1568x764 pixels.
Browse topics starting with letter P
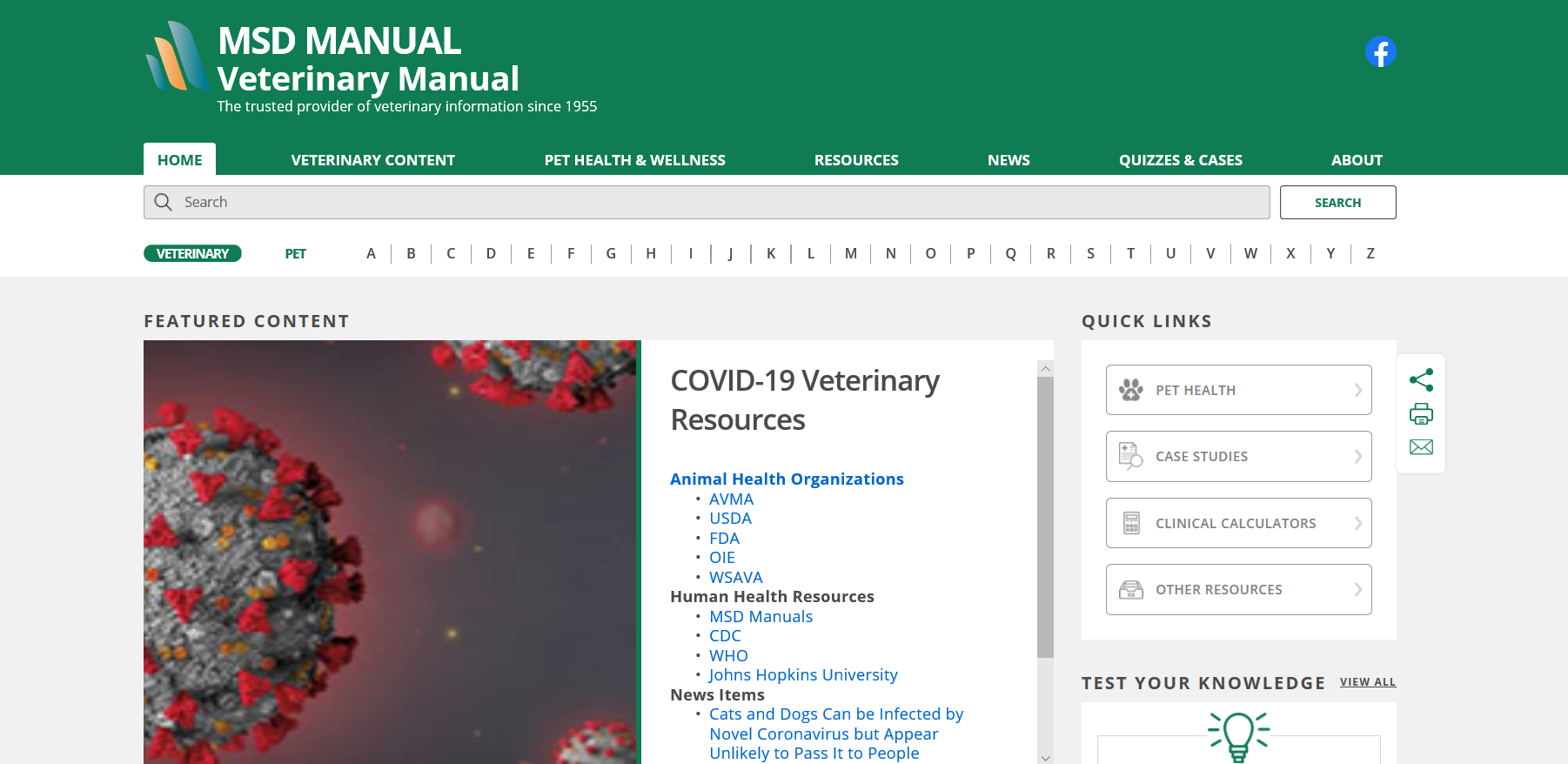click(970, 253)
